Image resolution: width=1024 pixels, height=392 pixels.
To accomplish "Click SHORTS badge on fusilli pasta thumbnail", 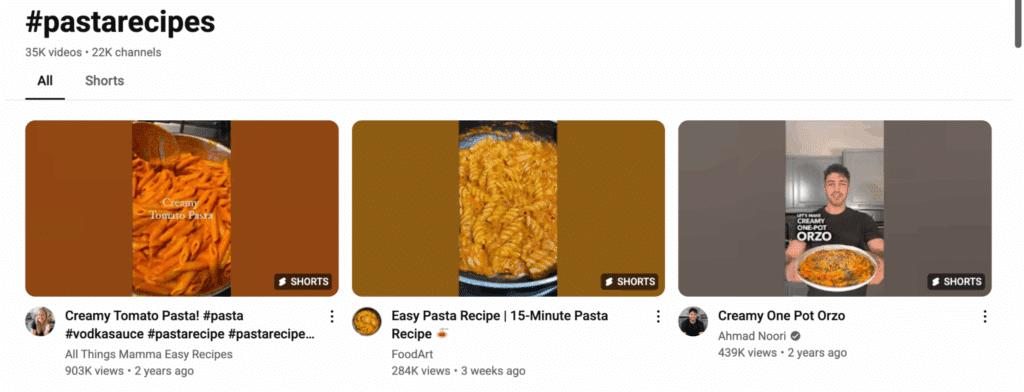I will [x=630, y=282].
